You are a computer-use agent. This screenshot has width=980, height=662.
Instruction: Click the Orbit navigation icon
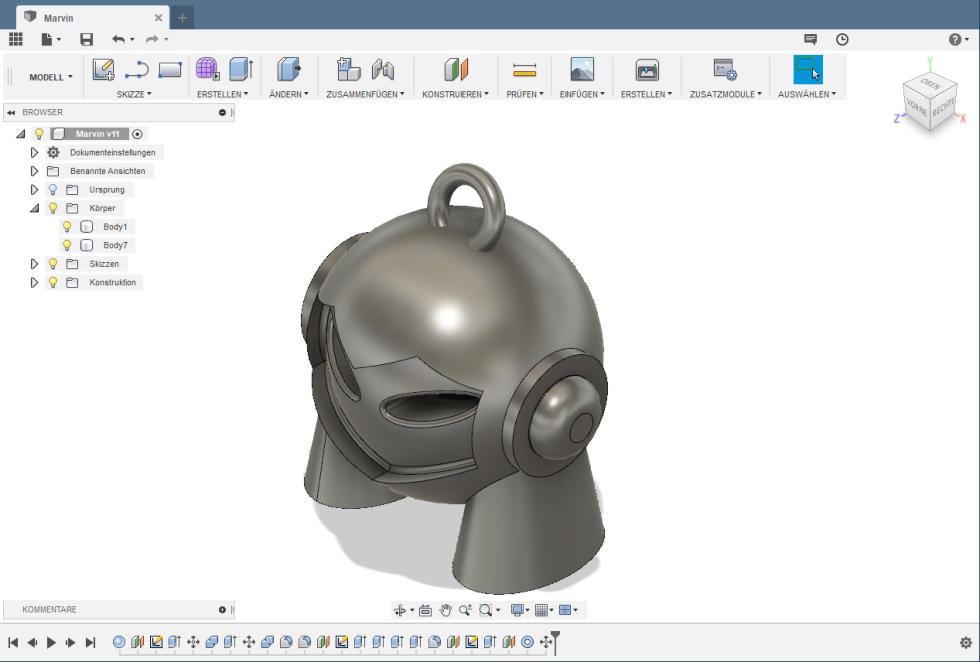tap(399, 610)
